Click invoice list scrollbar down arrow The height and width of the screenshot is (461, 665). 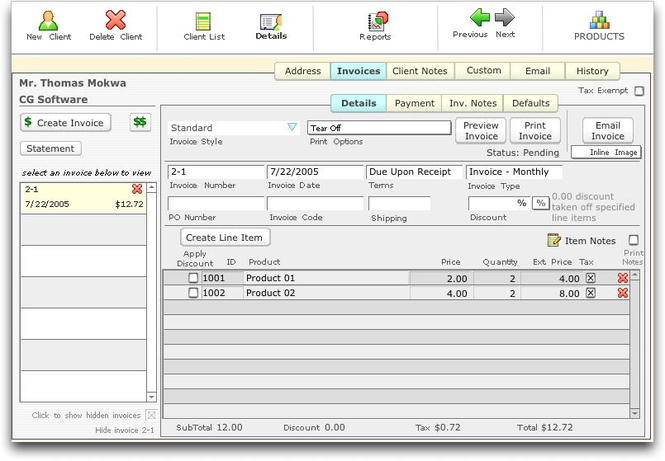(151, 397)
